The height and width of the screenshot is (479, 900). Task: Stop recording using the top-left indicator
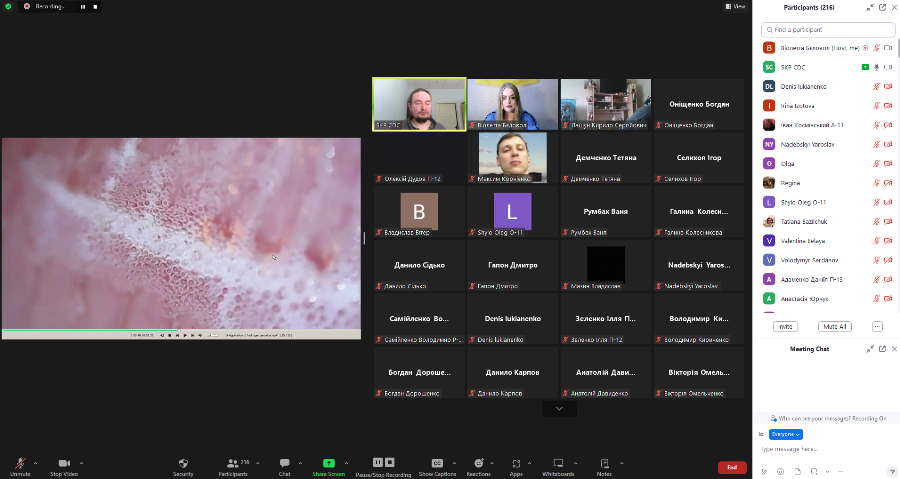click(95, 7)
